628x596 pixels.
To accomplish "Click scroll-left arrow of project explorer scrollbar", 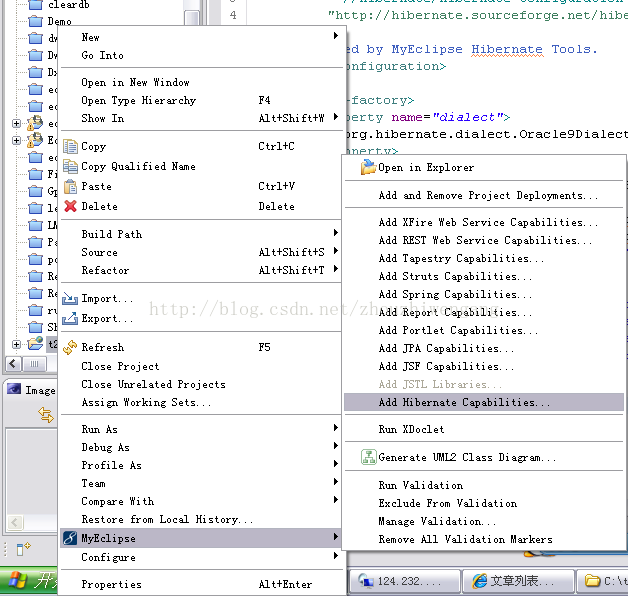I will tap(13, 364).
